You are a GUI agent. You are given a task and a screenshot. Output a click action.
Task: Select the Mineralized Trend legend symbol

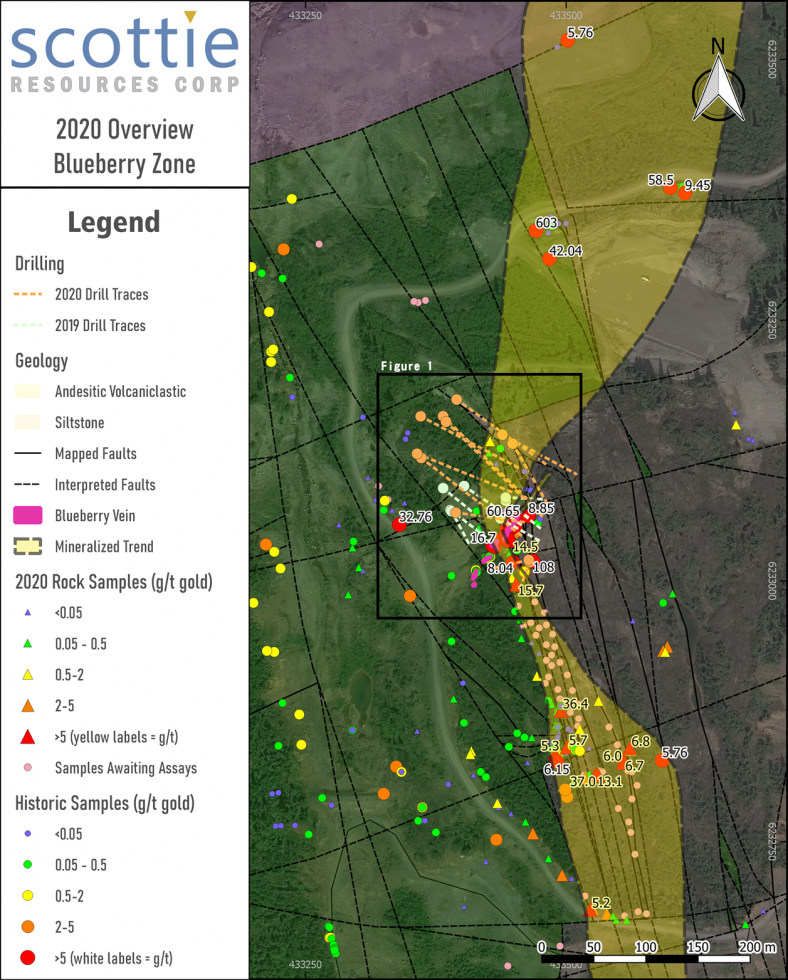click(x=29, y=547)
